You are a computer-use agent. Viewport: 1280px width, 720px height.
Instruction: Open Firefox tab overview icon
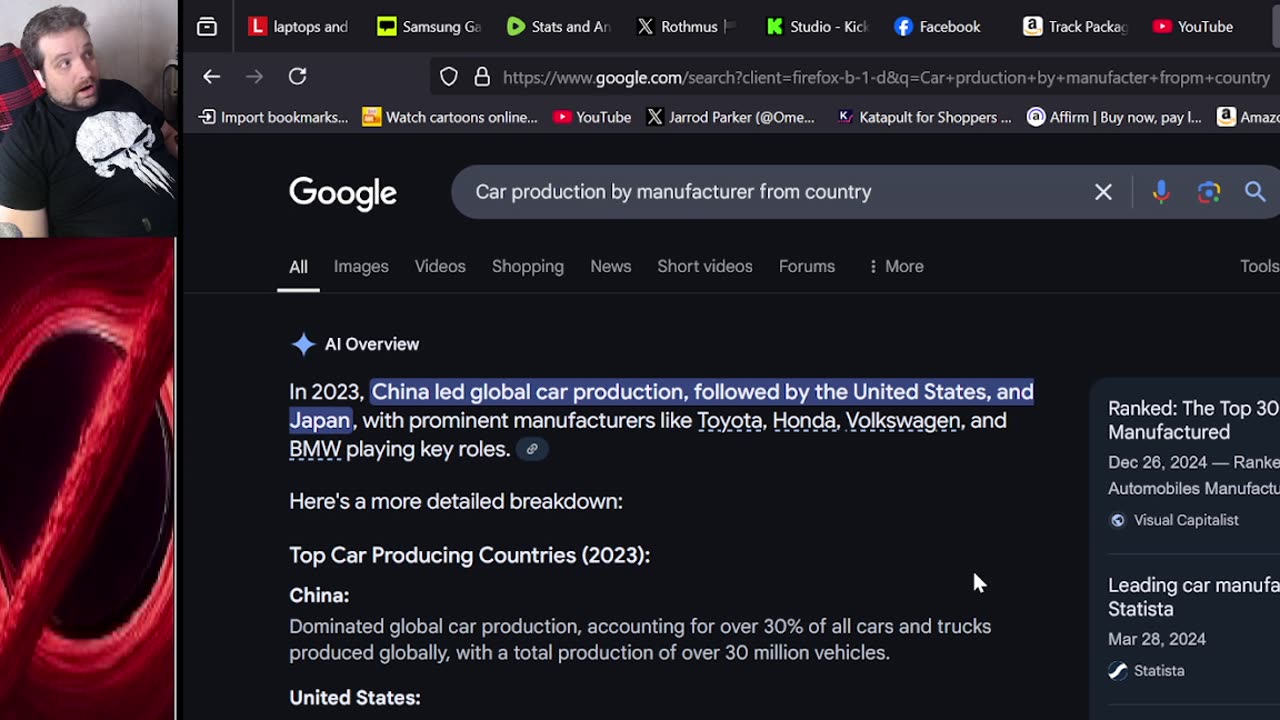(207, 27)
